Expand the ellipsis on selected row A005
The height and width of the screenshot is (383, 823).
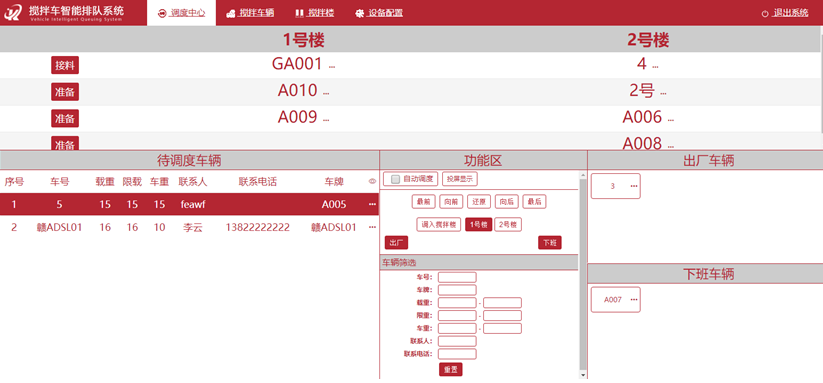point(373,205)
